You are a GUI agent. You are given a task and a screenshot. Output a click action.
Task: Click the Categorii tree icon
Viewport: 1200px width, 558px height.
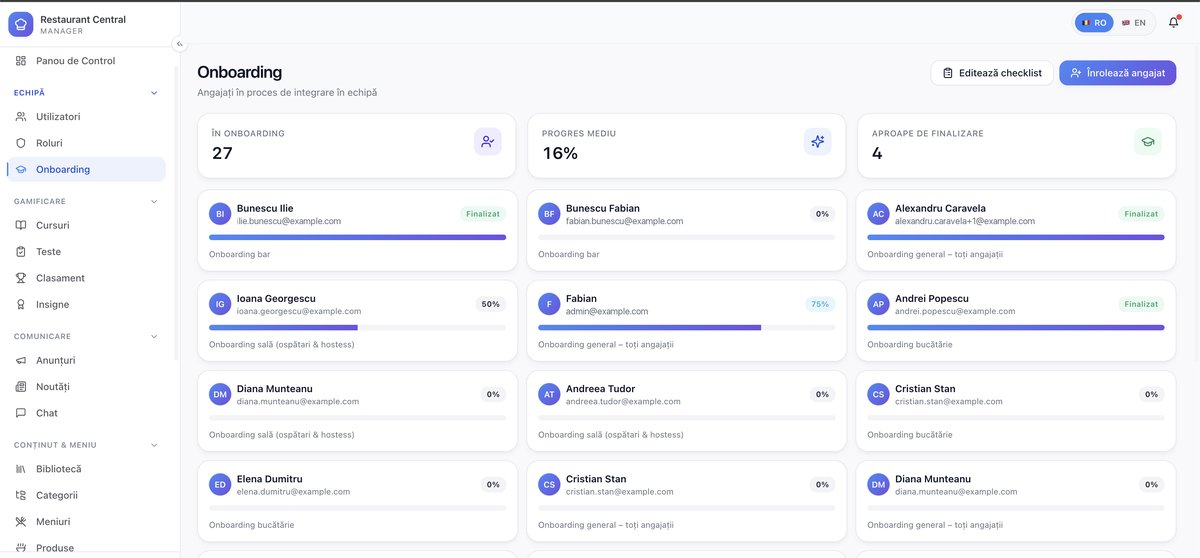pos(21,495)
